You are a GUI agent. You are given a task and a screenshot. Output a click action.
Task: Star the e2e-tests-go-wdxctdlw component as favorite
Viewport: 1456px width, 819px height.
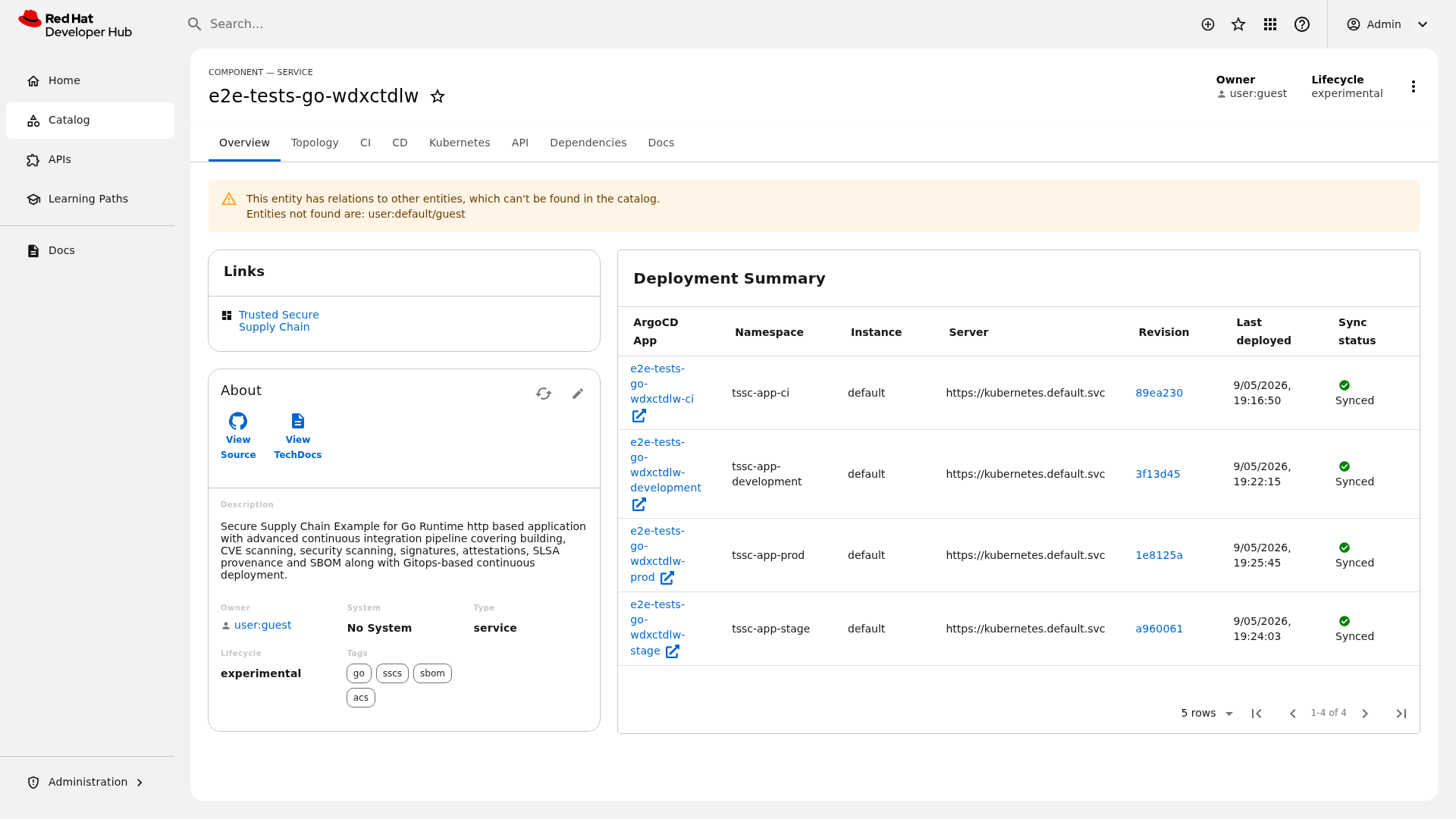pos(438,96)
